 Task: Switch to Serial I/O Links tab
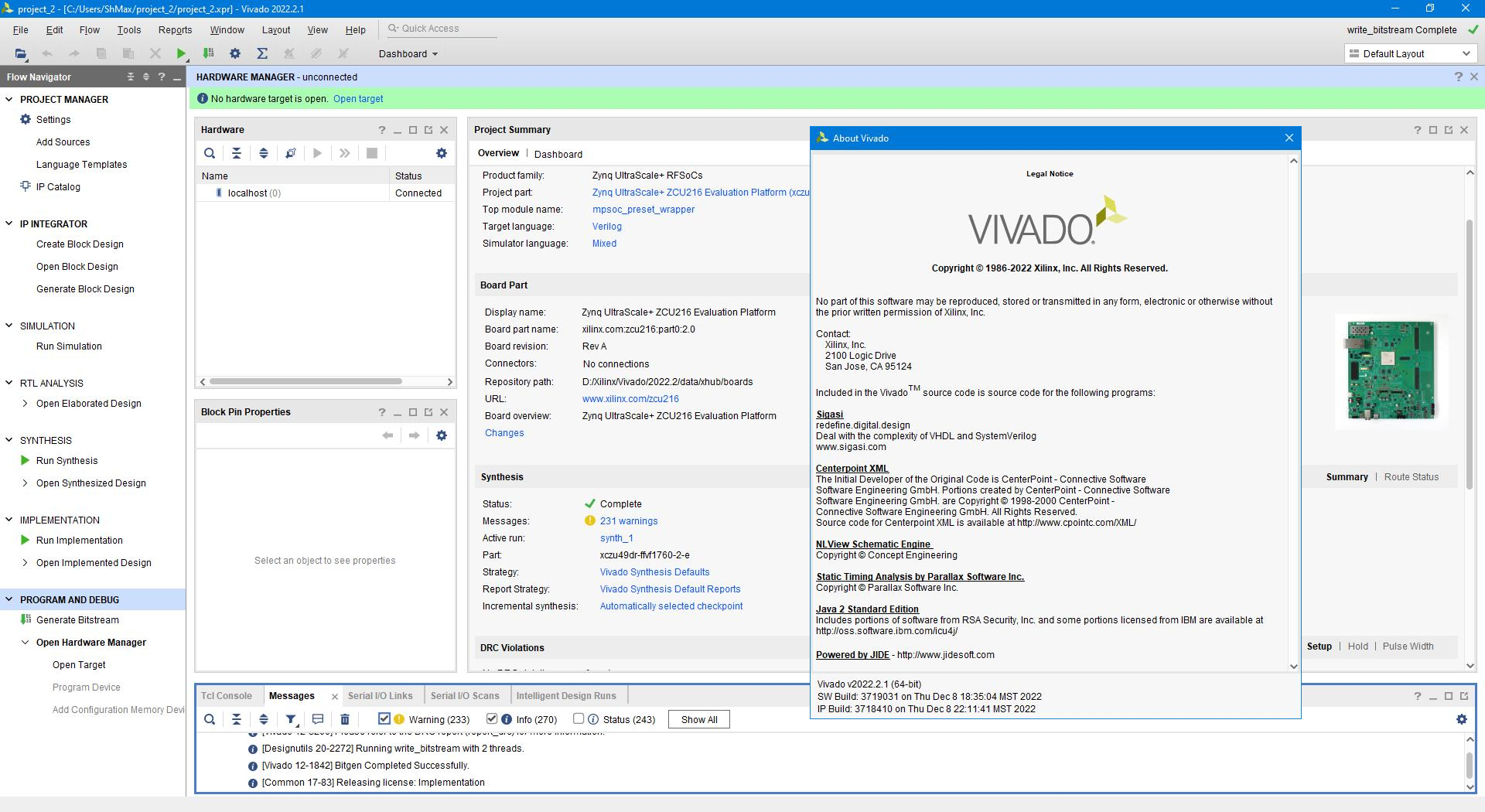(x=380, y=696)
